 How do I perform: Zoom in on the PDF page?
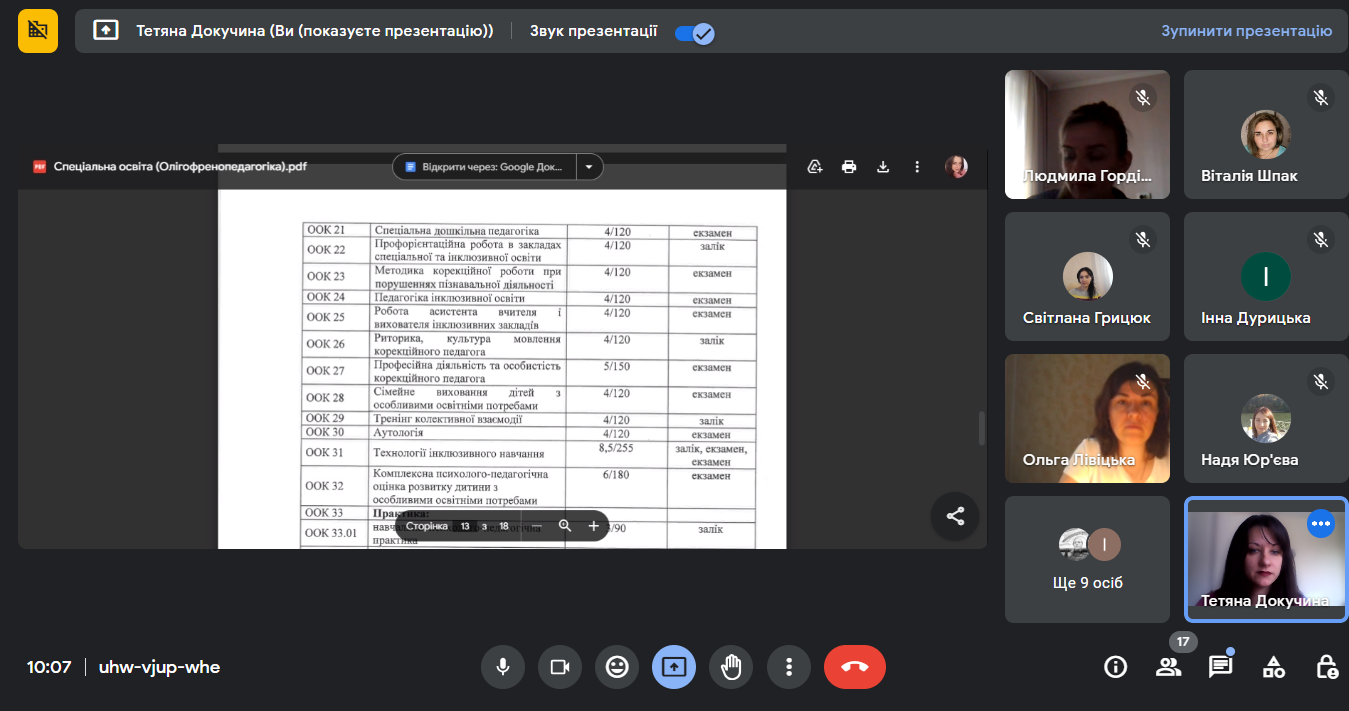pyautogui.click(x=593, y=526)
